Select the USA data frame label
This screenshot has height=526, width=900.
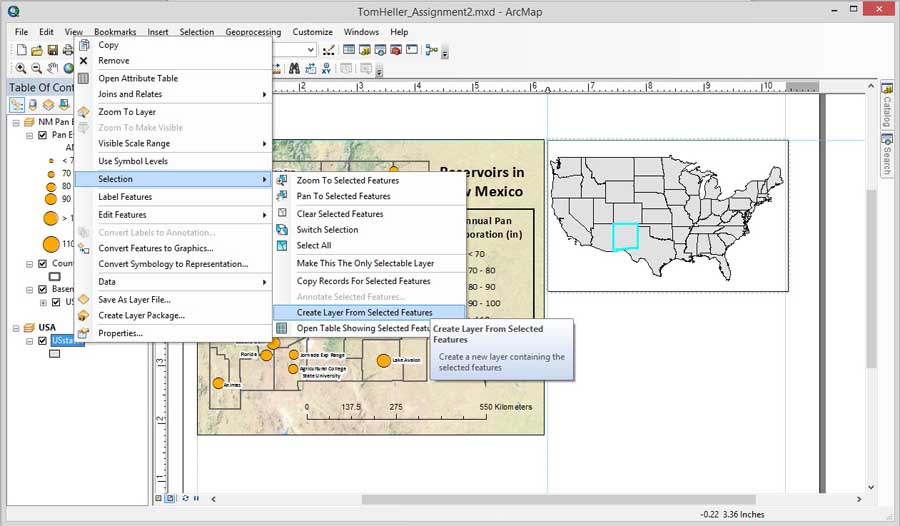tap(47, 327)
